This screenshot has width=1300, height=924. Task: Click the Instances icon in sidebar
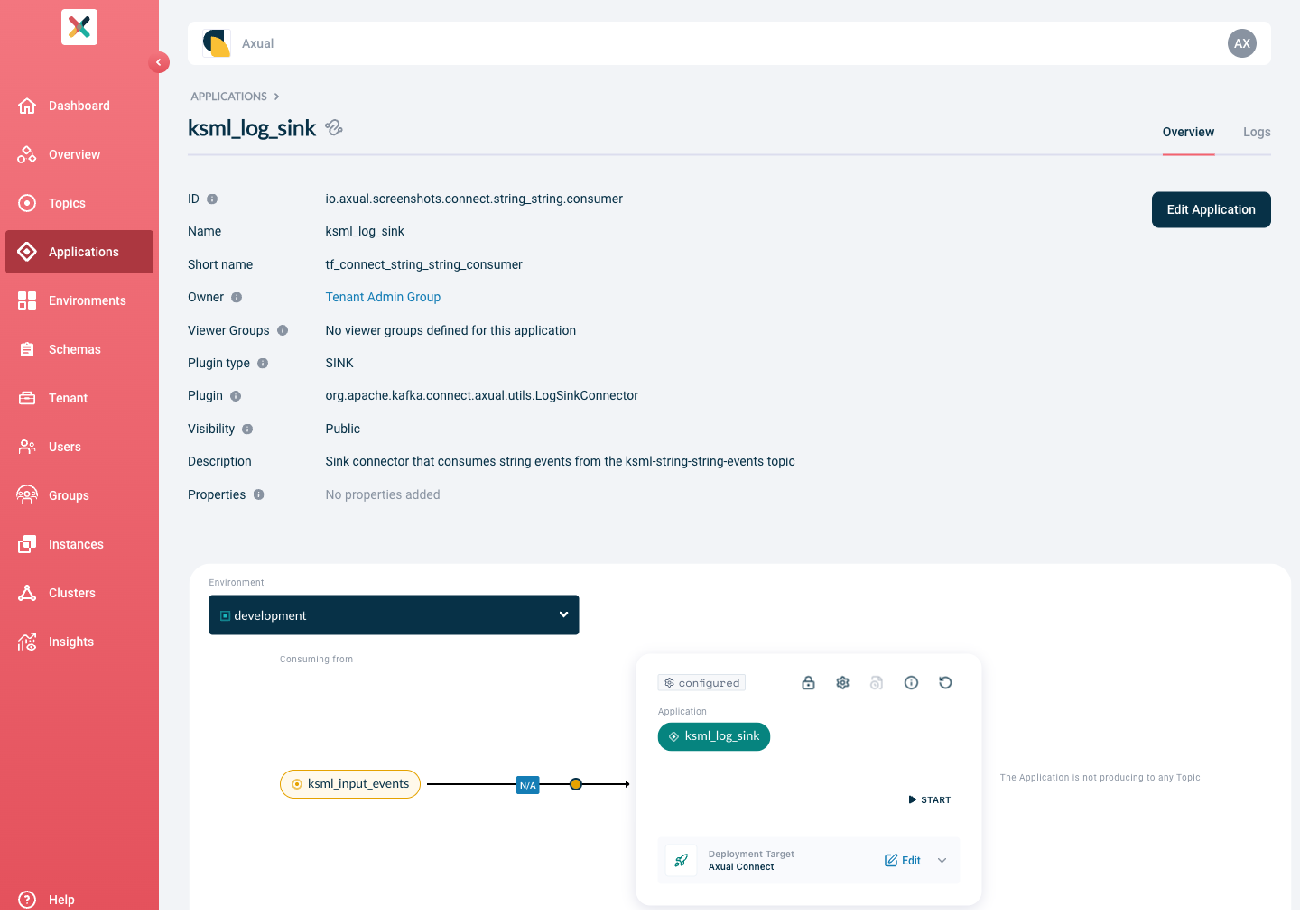coord(27,544)
